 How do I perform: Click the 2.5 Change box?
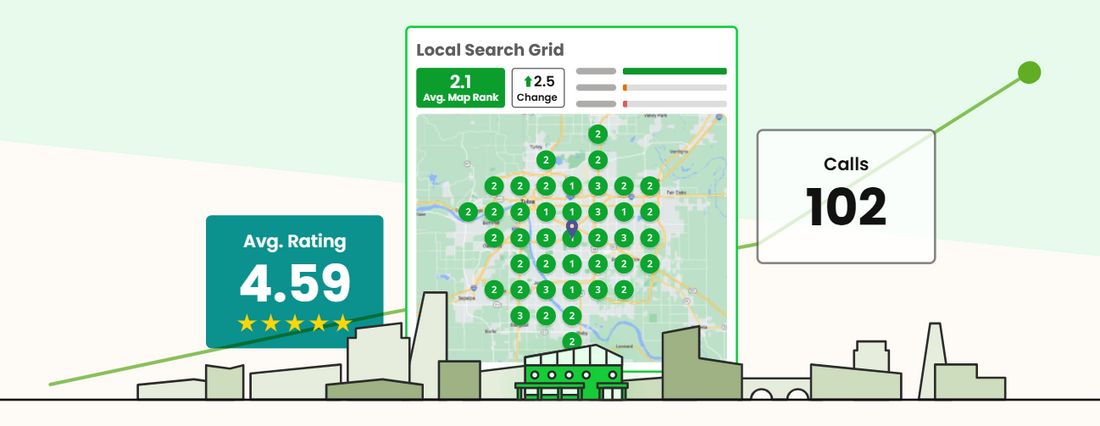(x=538, y=87)
